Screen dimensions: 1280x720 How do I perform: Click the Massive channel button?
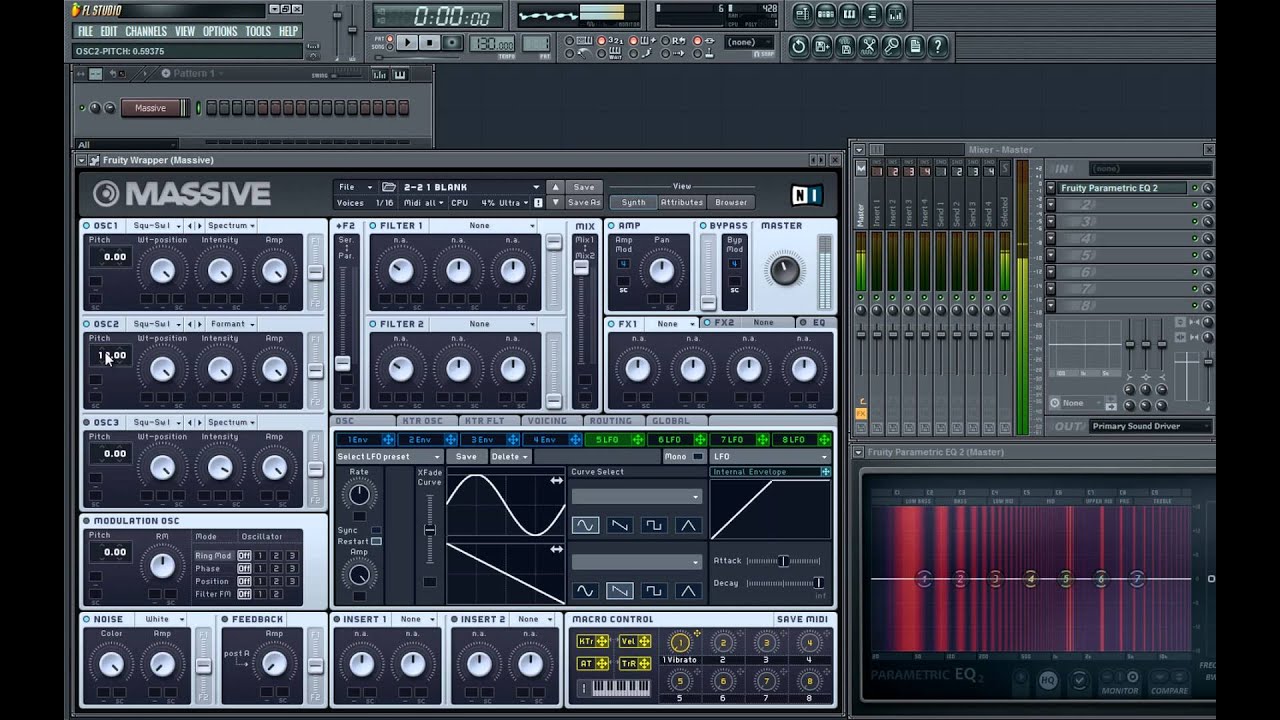(x=150, y=108)
